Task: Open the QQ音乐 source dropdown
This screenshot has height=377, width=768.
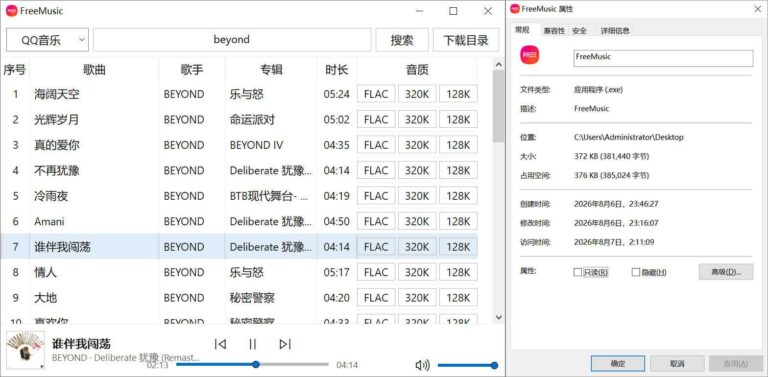Action: [48, 40]
